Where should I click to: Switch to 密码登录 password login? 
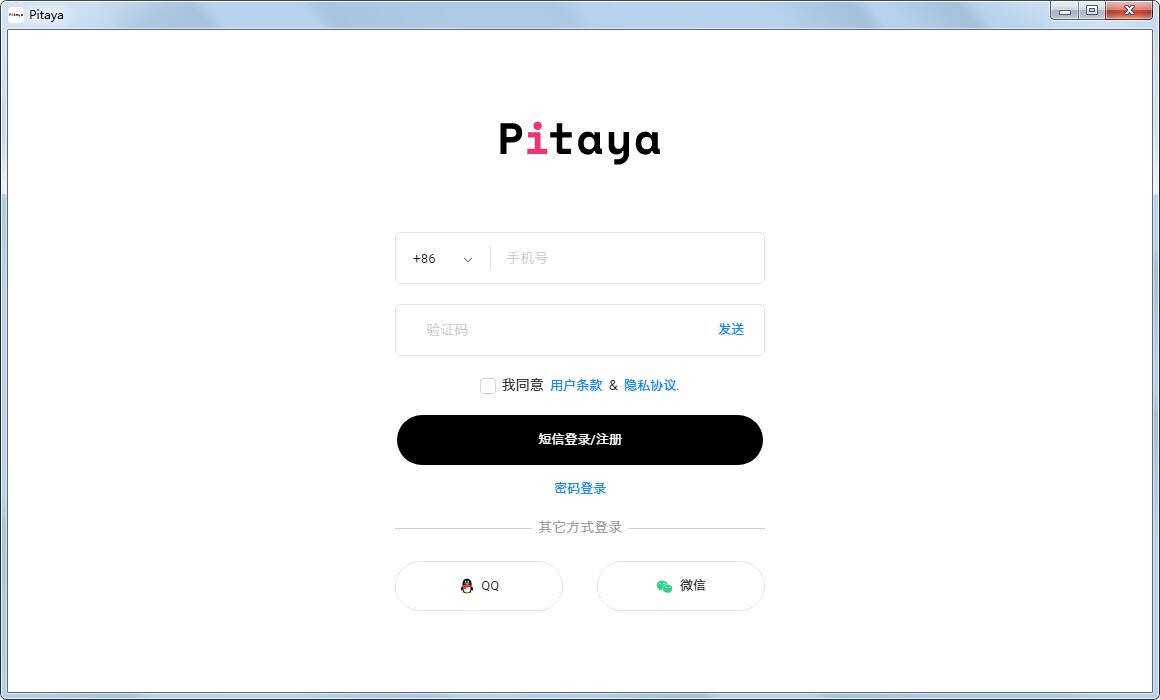click(580, 488)
